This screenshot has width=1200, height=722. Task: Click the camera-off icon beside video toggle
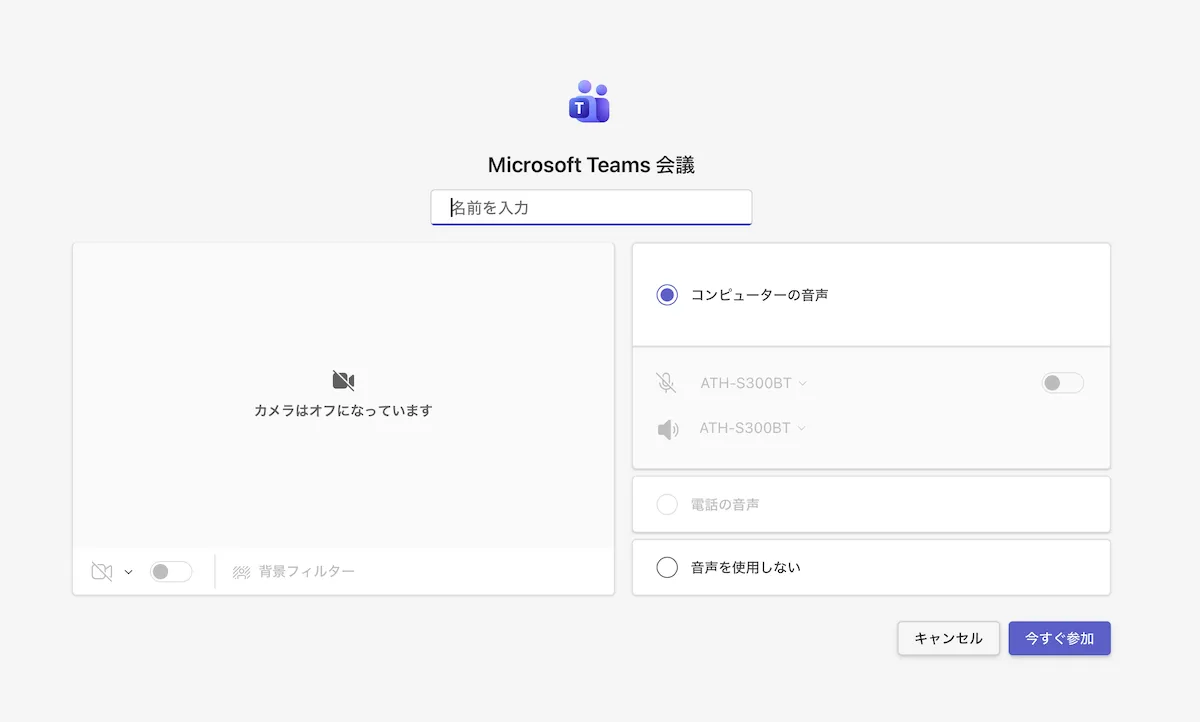coord(101,572)
